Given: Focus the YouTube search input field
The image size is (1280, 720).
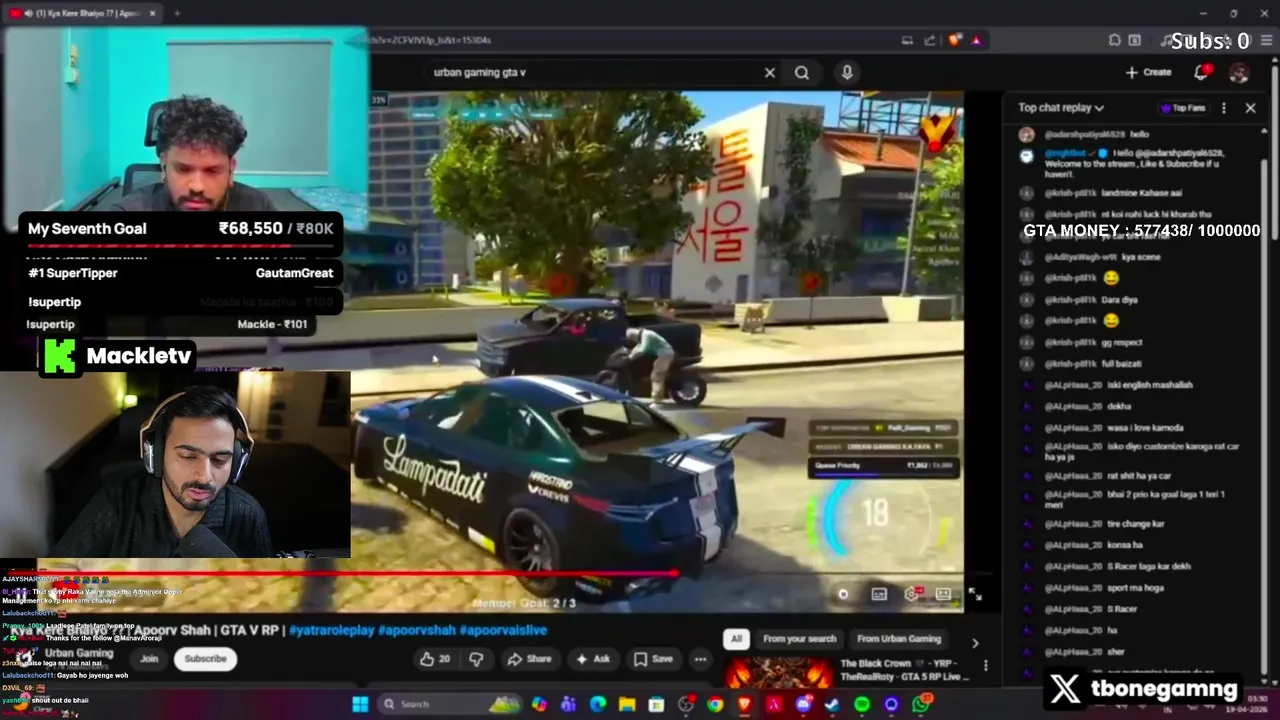Looking at the screenshot, I should pos(590,72).
